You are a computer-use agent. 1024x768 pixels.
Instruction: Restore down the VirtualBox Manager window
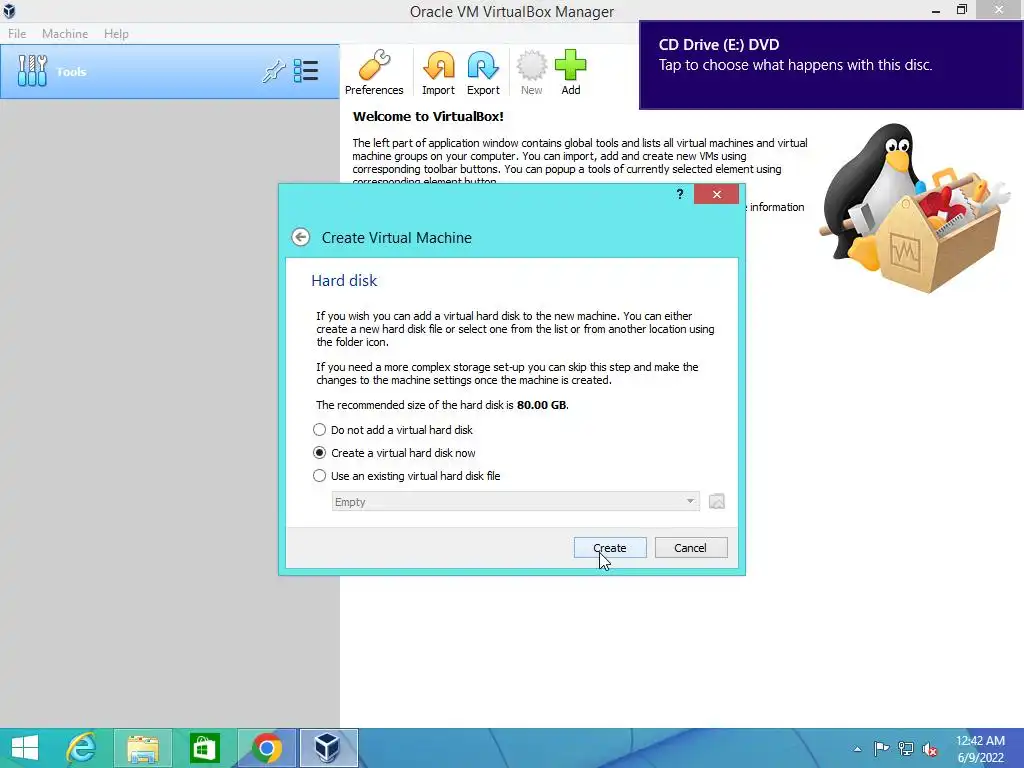962,10
